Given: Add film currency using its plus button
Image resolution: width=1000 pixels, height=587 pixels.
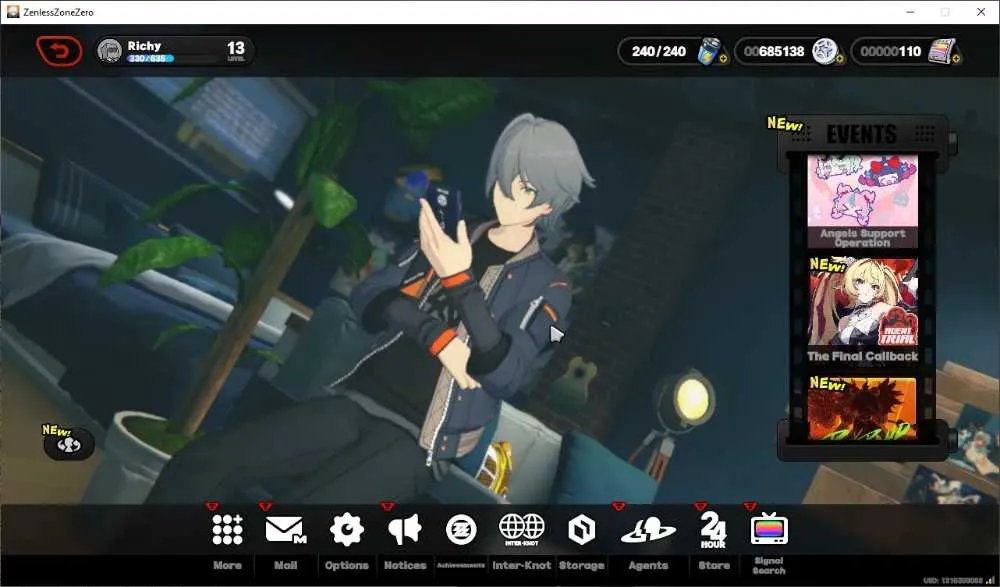Looking at the screenshot, I should (x=956, y=59).
